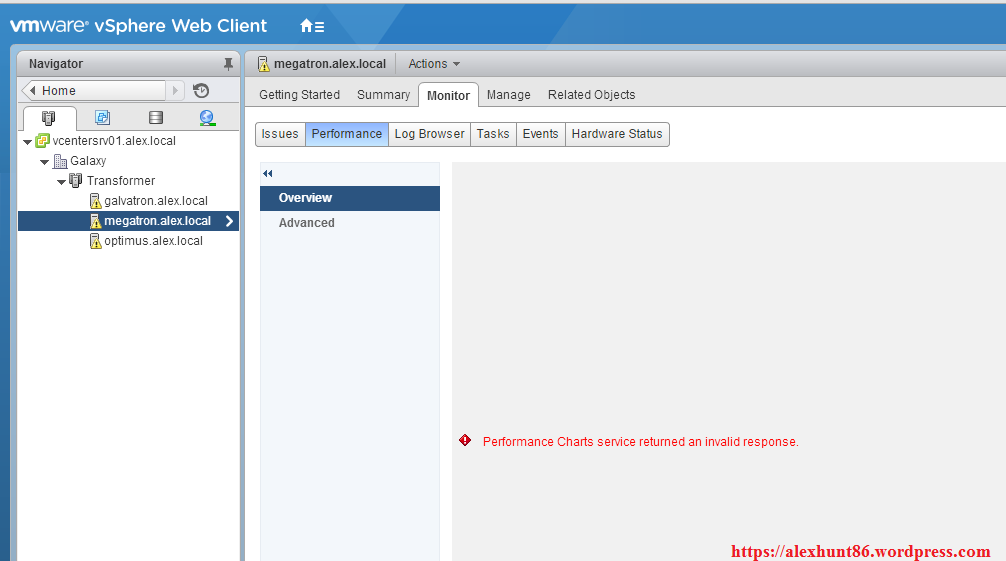Collapse the vcentersrv01.alex.local tree node

pyautogui.click(x=27, y=142)
